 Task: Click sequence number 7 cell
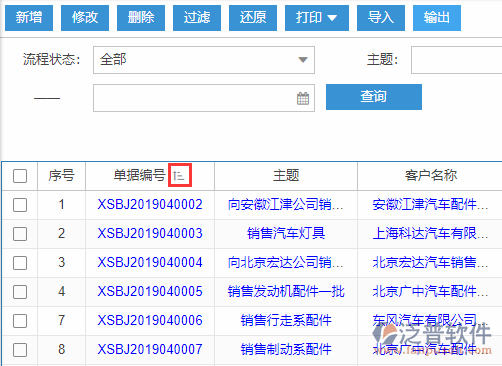click(x=61, y=320)
